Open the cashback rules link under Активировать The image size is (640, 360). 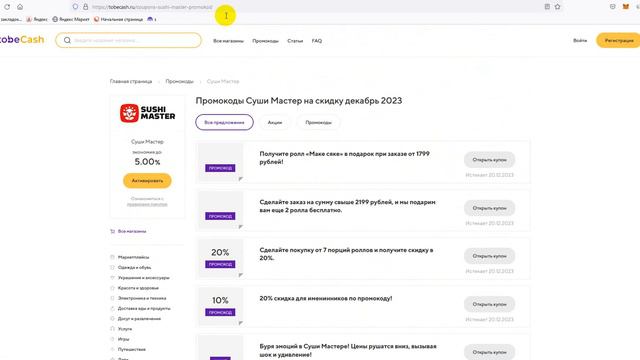147,204
